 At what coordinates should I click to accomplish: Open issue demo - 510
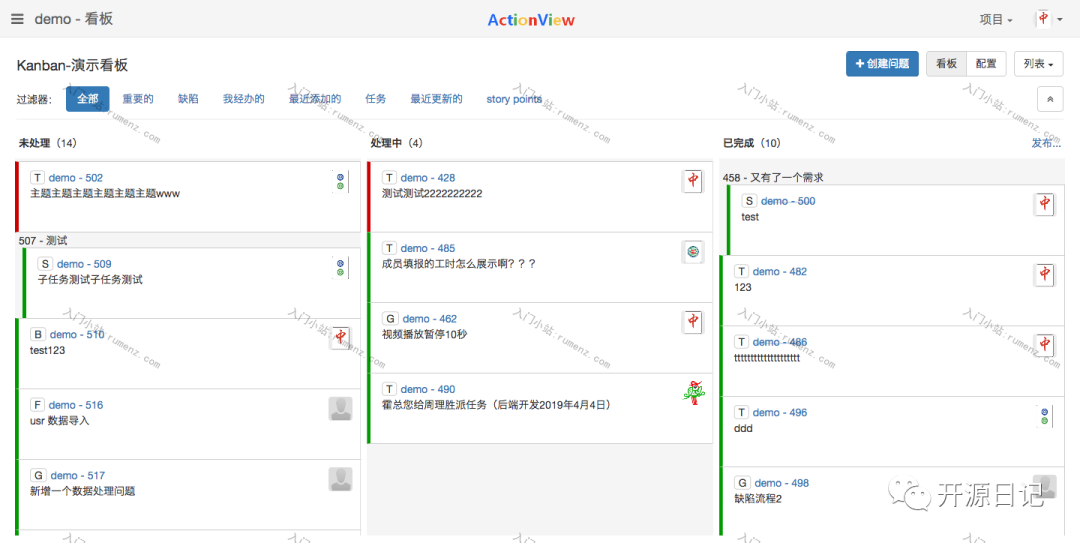pyautogui.click(x=77, y=334)
